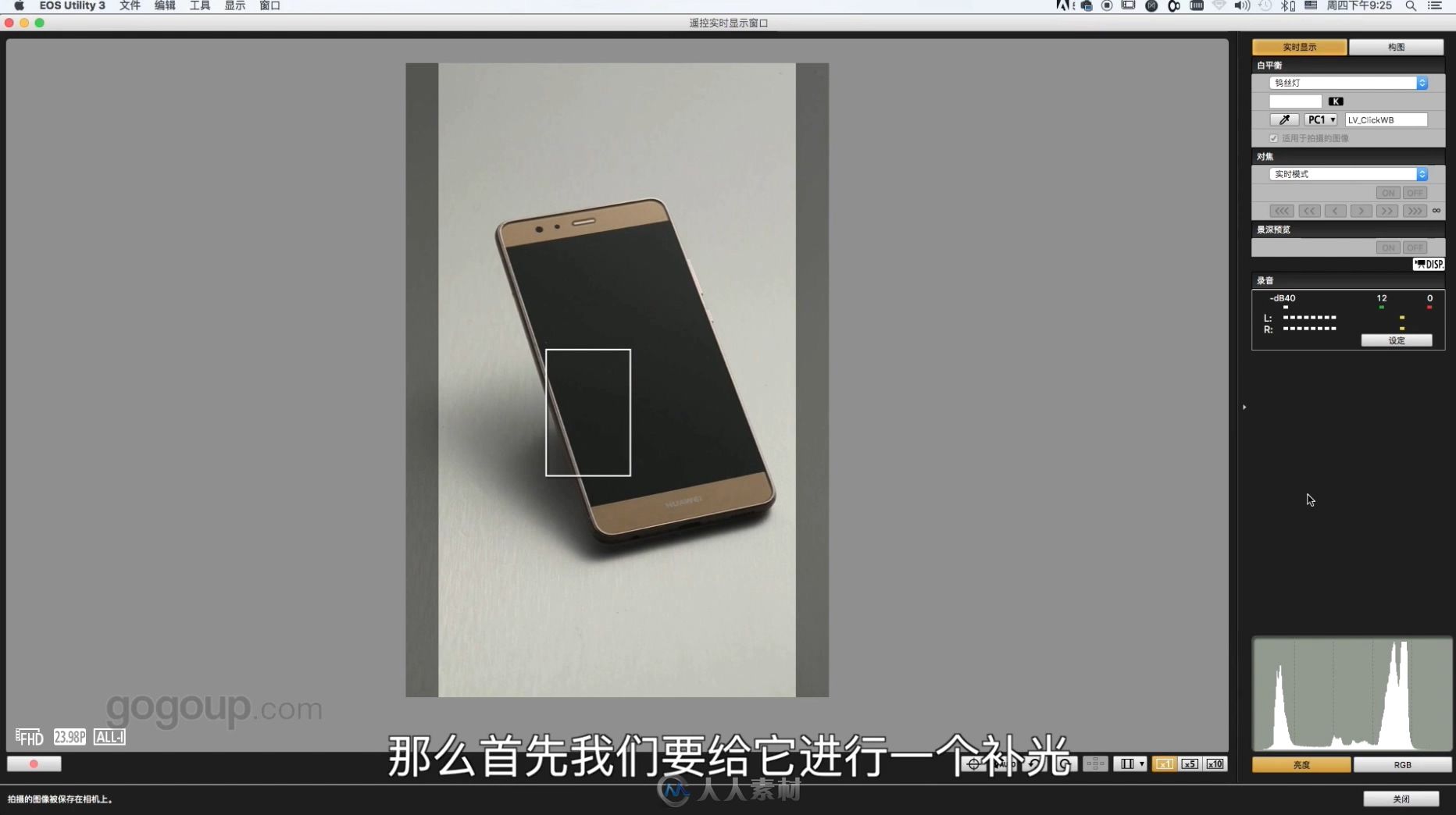Click the crosshair focus point icon
Image resolution: width=1456 pixels, height=815 pixels.
pos(973,763)
